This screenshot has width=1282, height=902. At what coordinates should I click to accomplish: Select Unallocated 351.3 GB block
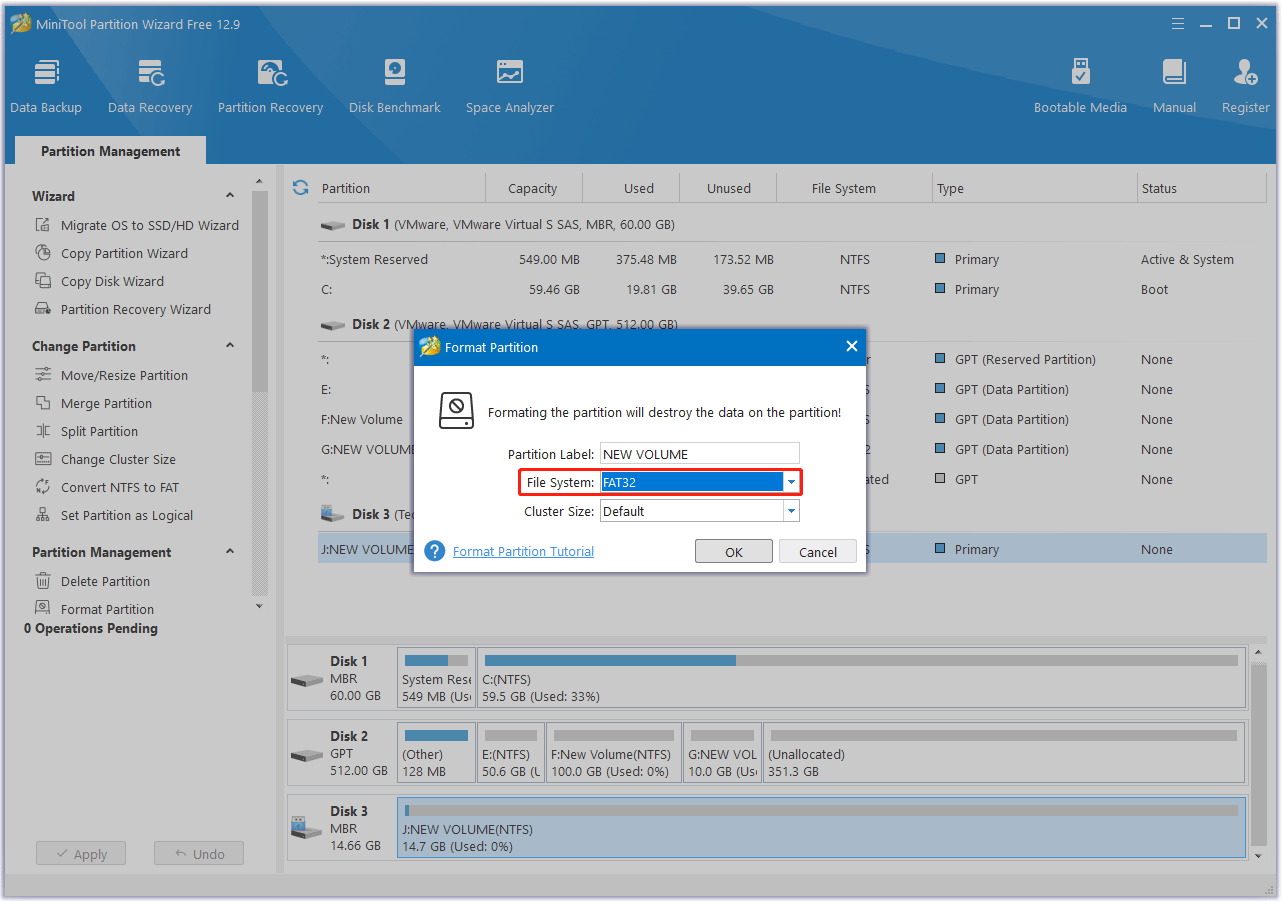(1003, 753)
